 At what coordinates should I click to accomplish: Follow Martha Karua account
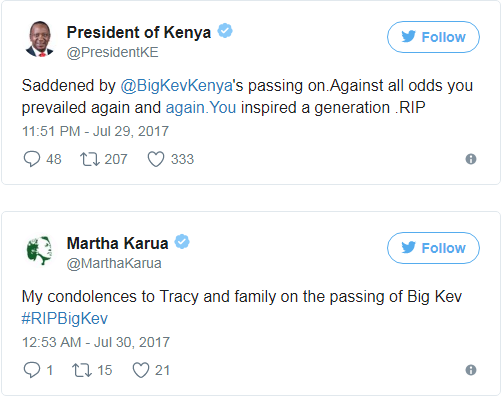[433, 248]
